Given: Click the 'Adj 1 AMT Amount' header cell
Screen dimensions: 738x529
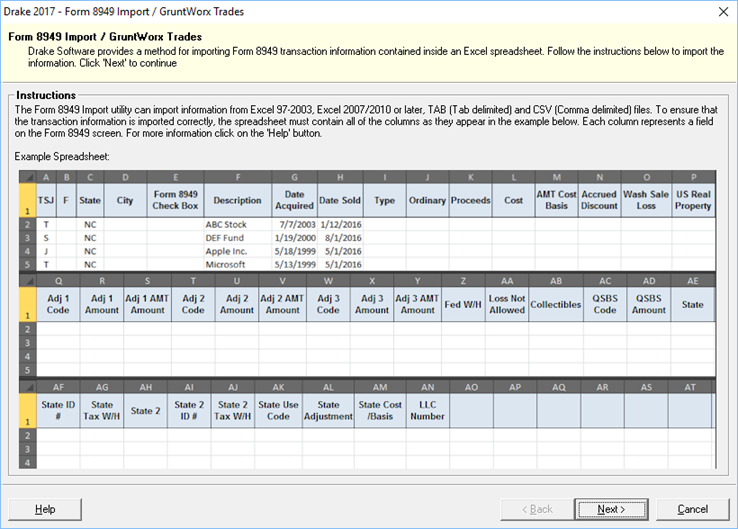Looking at the screenshot, I should [147, 305].
